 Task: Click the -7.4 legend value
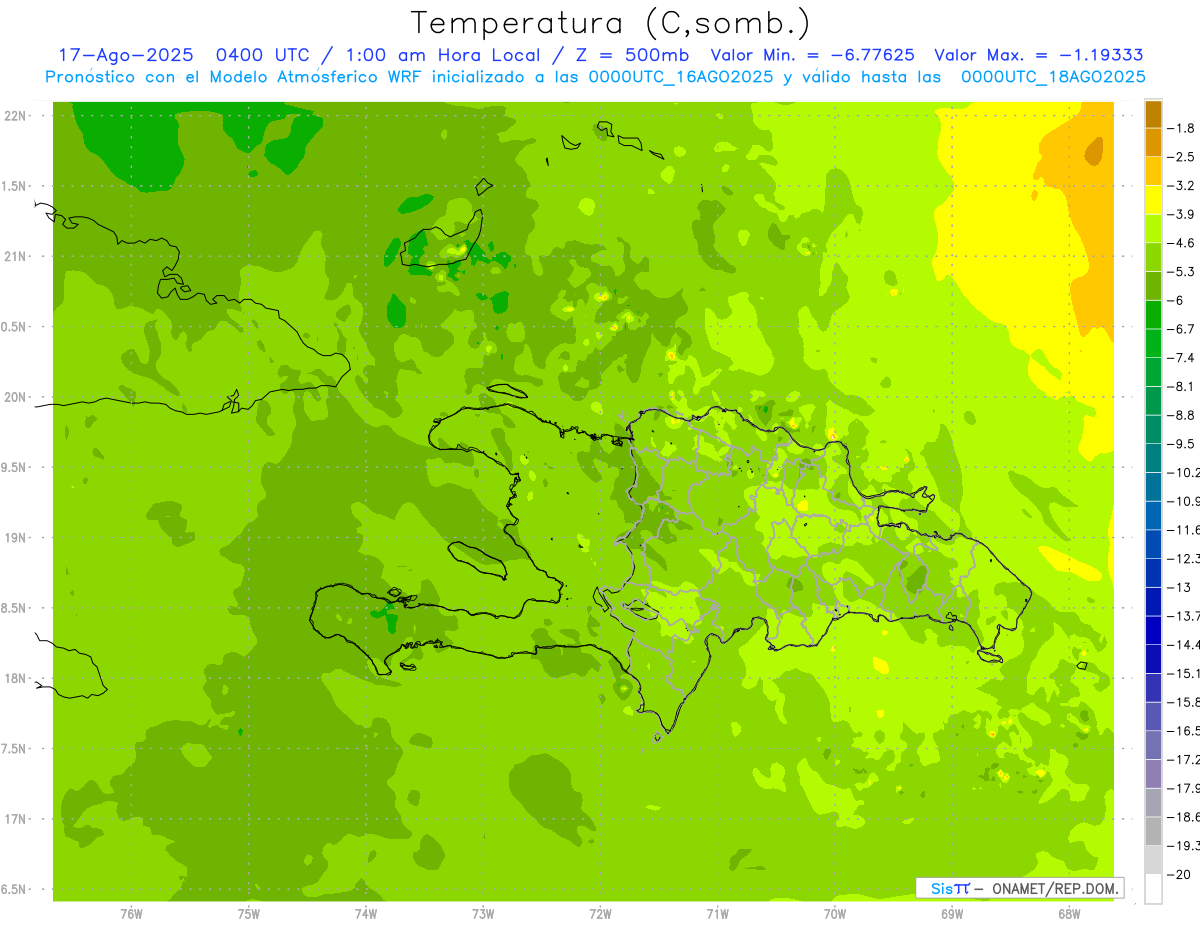(x=1182, y=358)
